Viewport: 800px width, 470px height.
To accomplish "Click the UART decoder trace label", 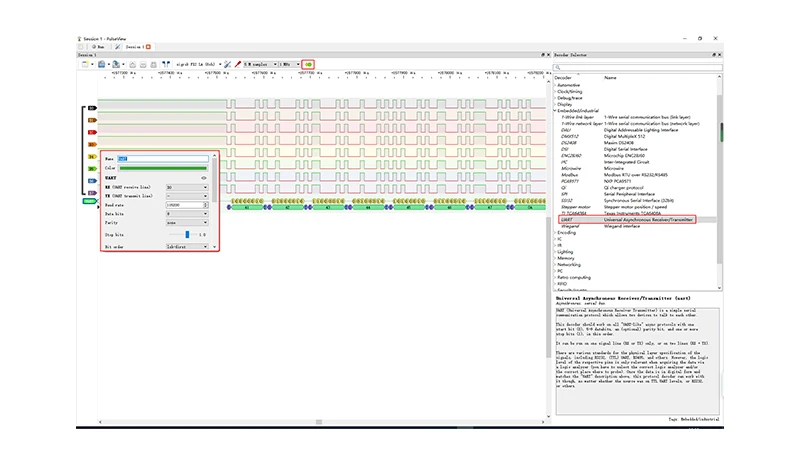I will (x=89, y=202).
